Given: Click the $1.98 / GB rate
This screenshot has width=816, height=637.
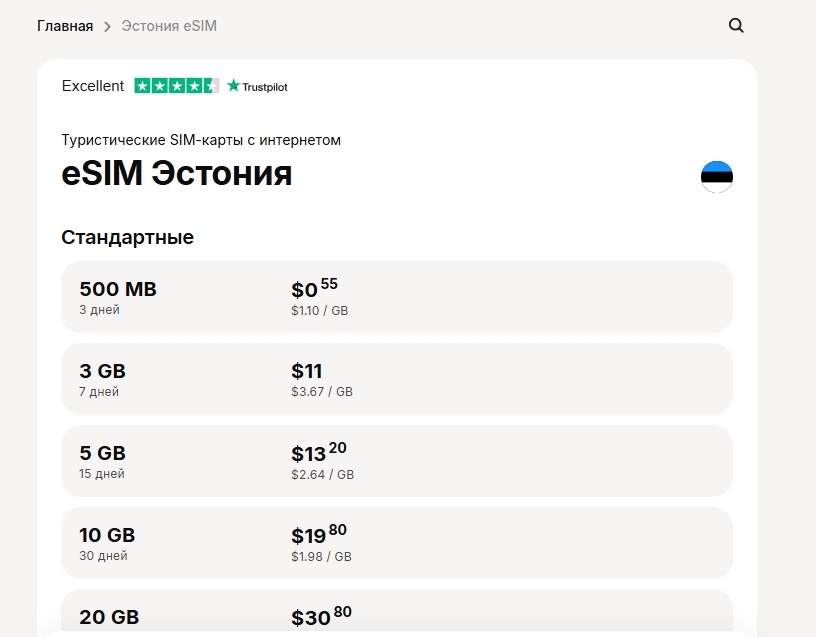Looking at the screenshot, I should pos(321,557).
